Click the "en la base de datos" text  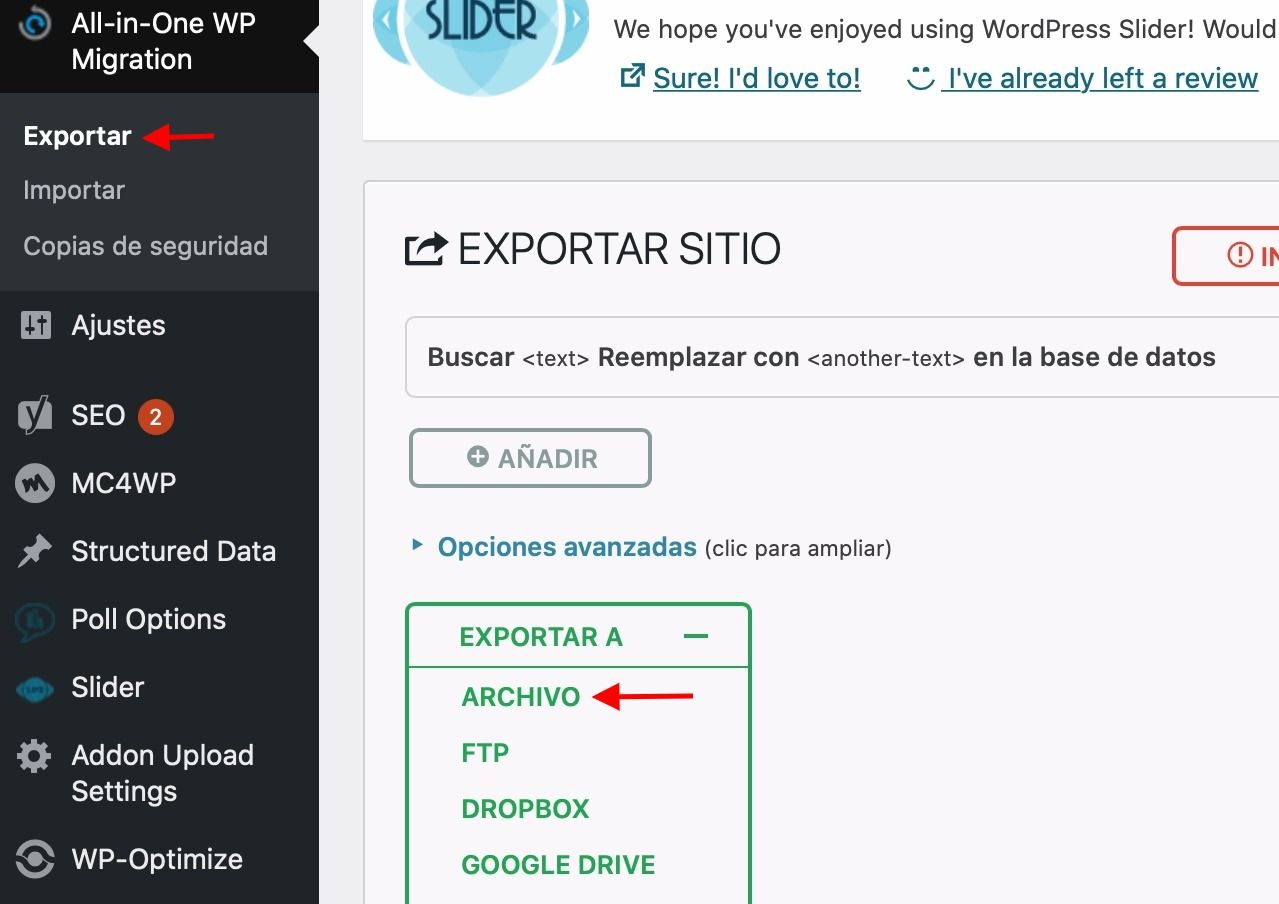(1094, 357)
